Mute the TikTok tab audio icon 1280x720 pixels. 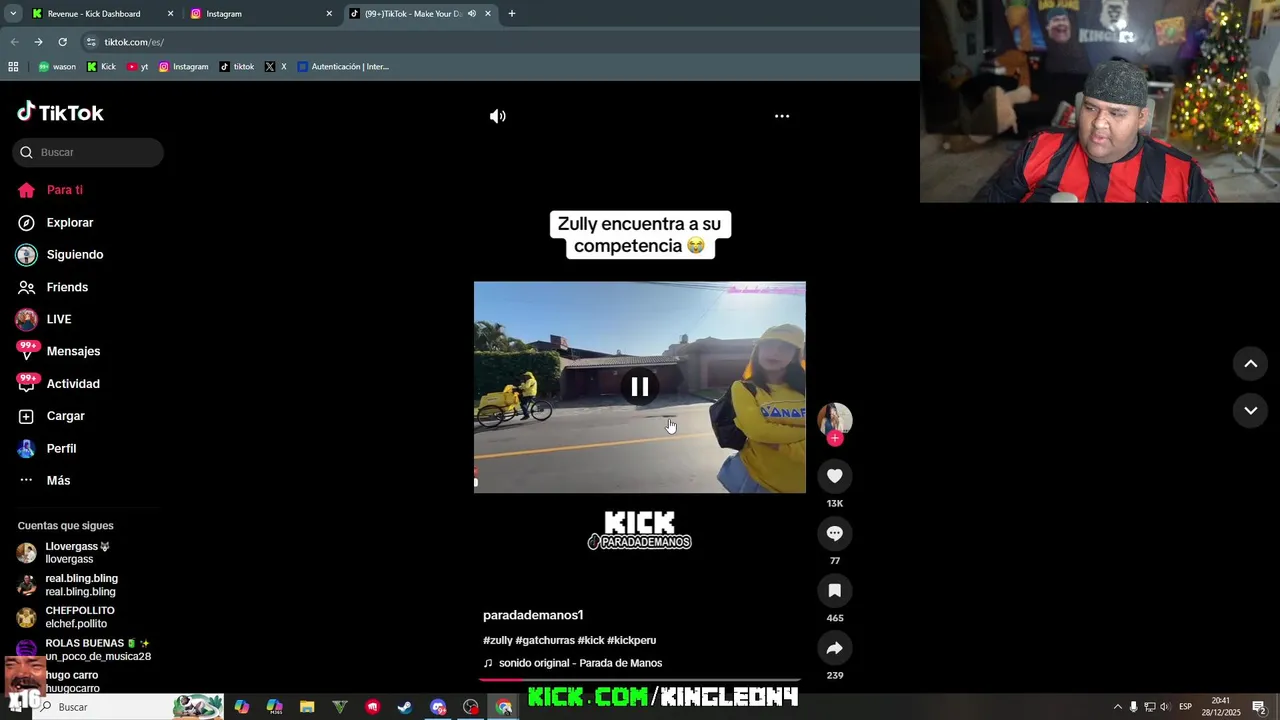point(472,14)
